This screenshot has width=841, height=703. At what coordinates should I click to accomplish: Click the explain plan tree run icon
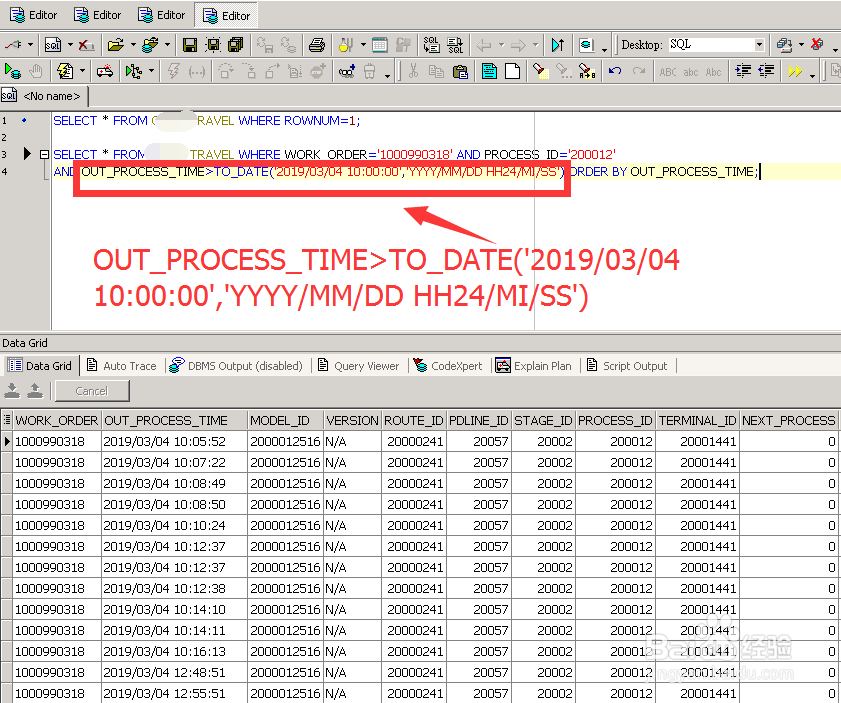(x=133, y=71)
